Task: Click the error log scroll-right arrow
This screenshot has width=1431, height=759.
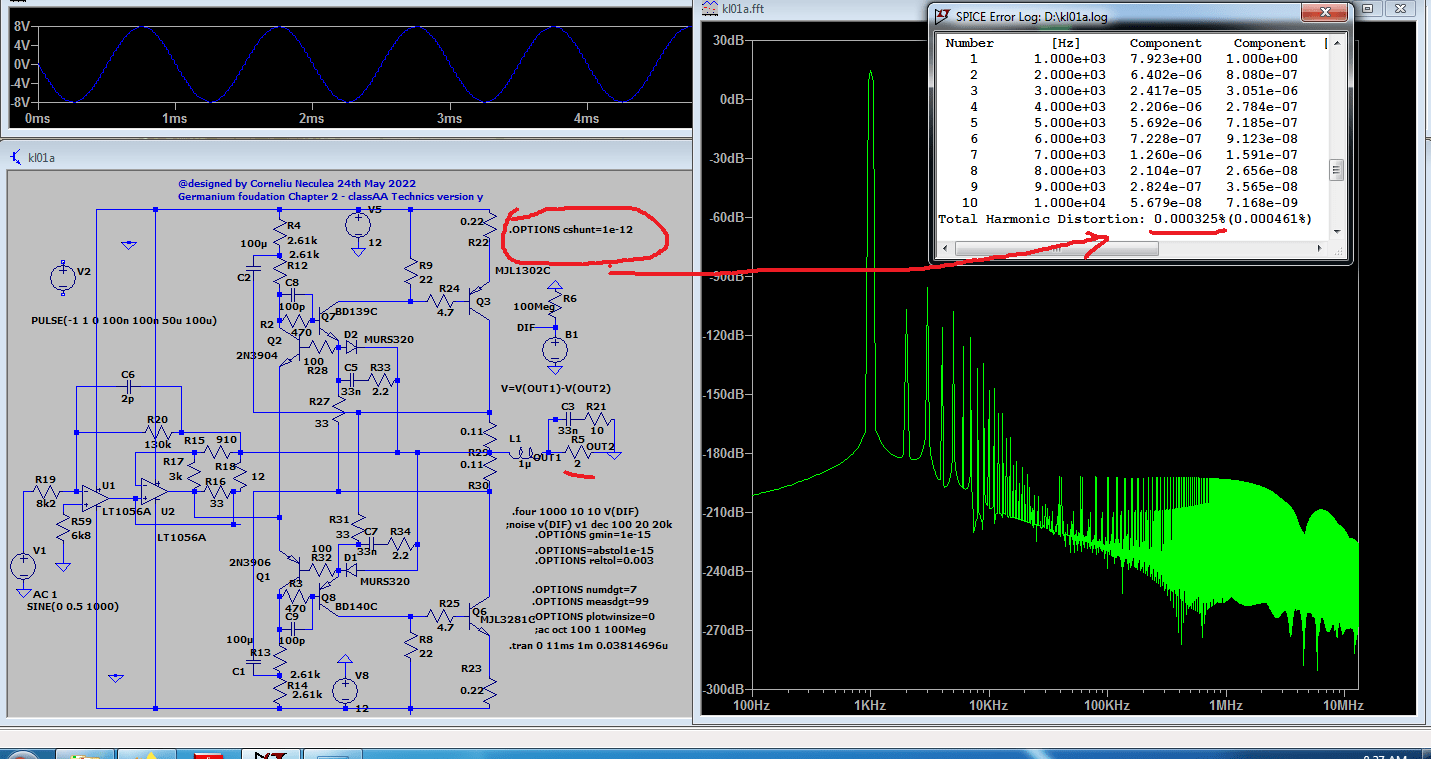Action: coord(1319,248)
